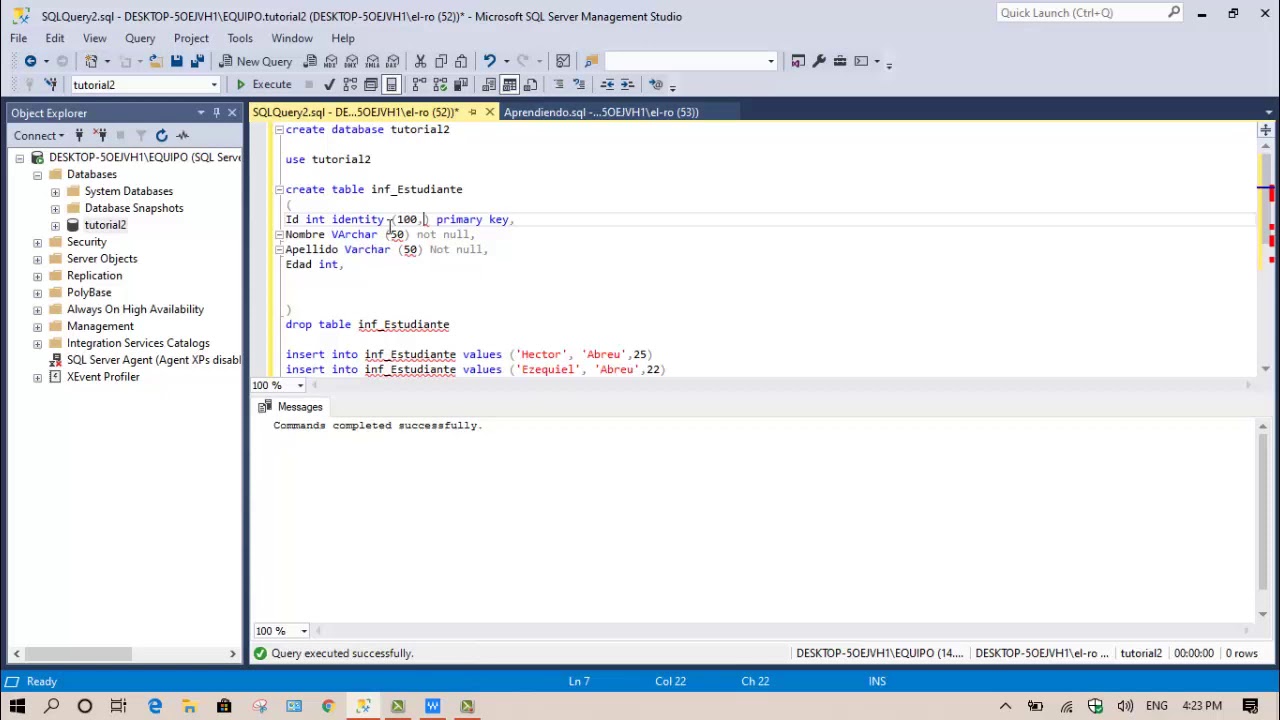Expand the Server Objects node

click(37, 259)
